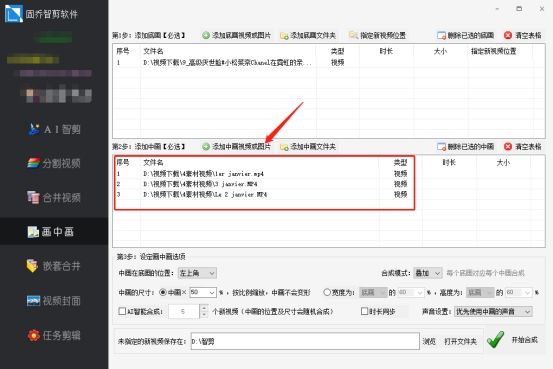Click 添加中画文件夹 button
Image resolution: width=553 pixels, height=369 pixels.
tap(308, 146)
